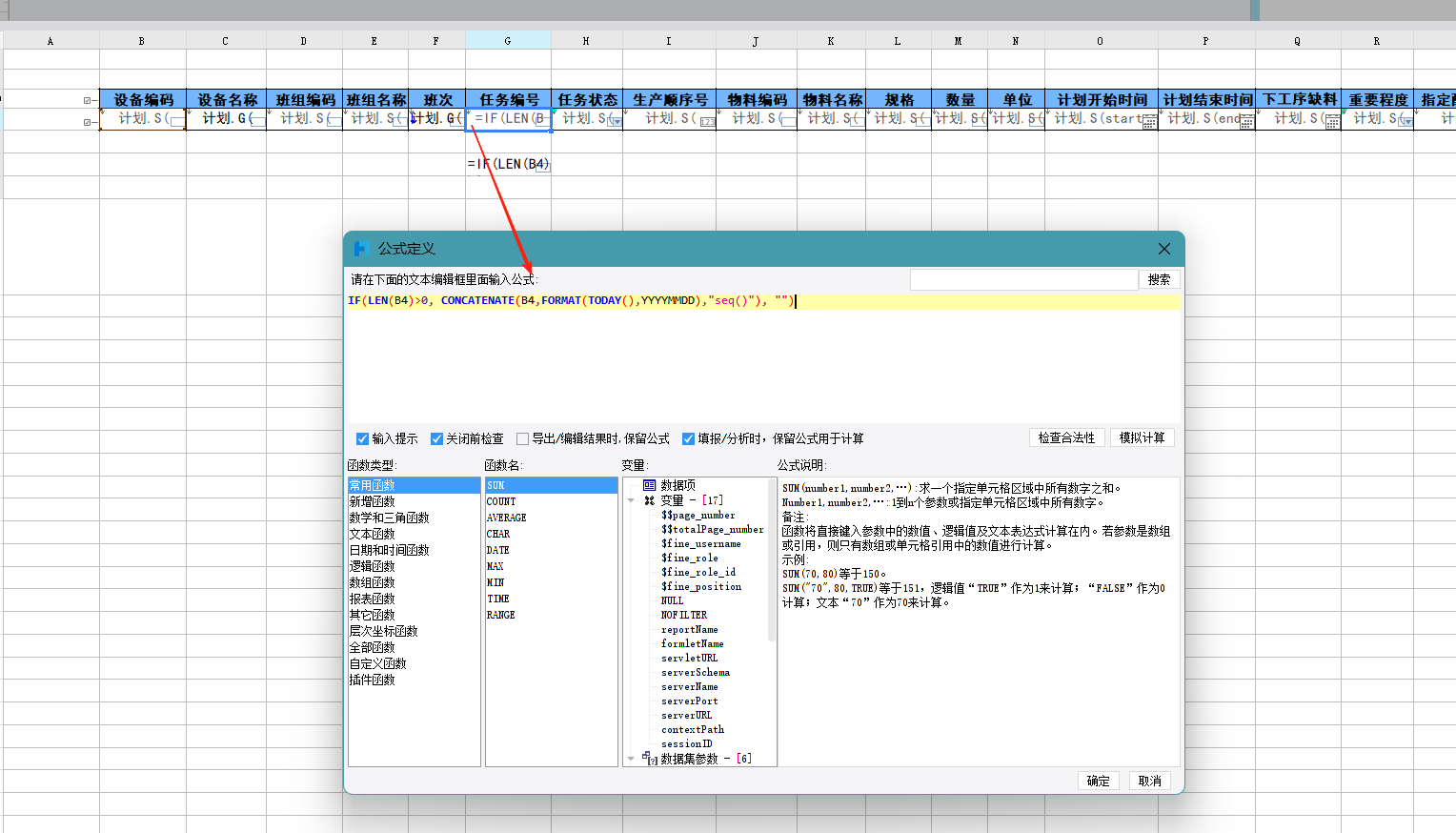Viewport: 1456px width, 833px height.
Task: Click the formula search input field
Action: point(1023,279)
